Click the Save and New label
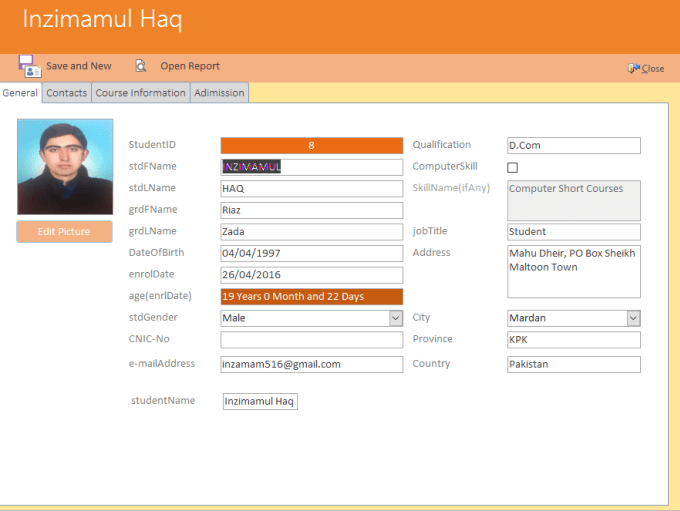 point(79,66)
